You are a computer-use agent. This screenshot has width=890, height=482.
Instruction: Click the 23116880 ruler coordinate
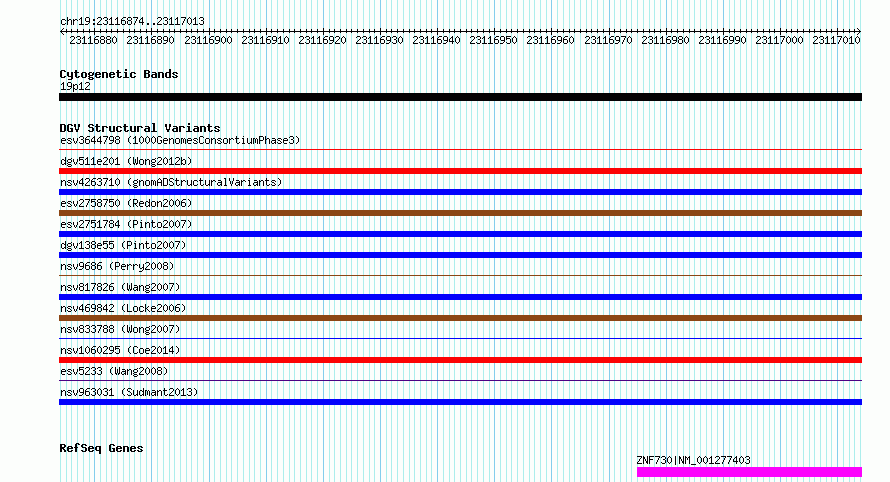click(93, 40)
